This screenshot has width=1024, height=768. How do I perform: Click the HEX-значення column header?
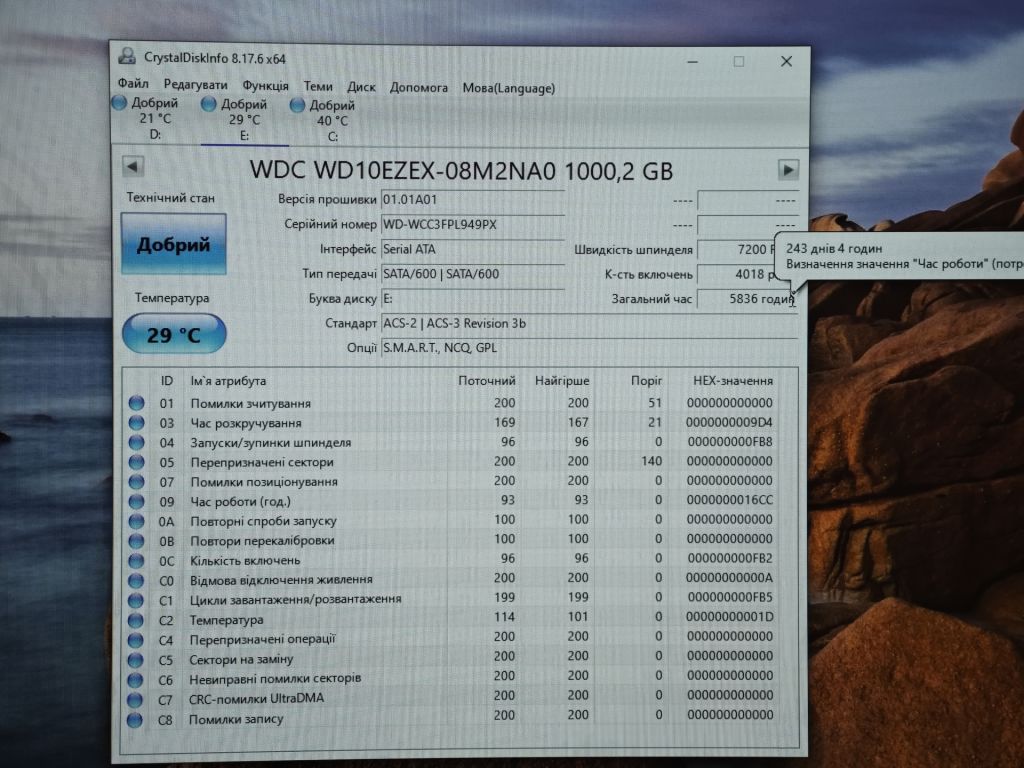click(x=733, y=381)
